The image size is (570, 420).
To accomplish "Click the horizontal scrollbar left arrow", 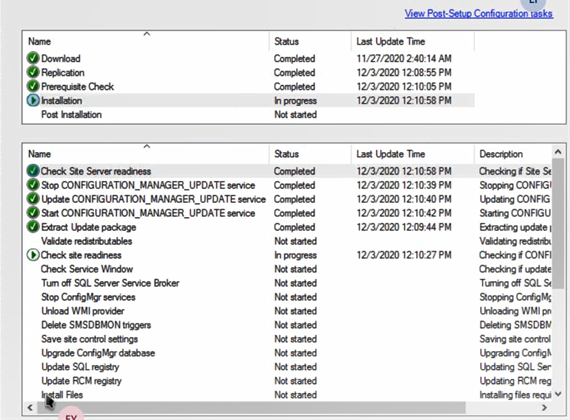I will click(x=30, y=408).
